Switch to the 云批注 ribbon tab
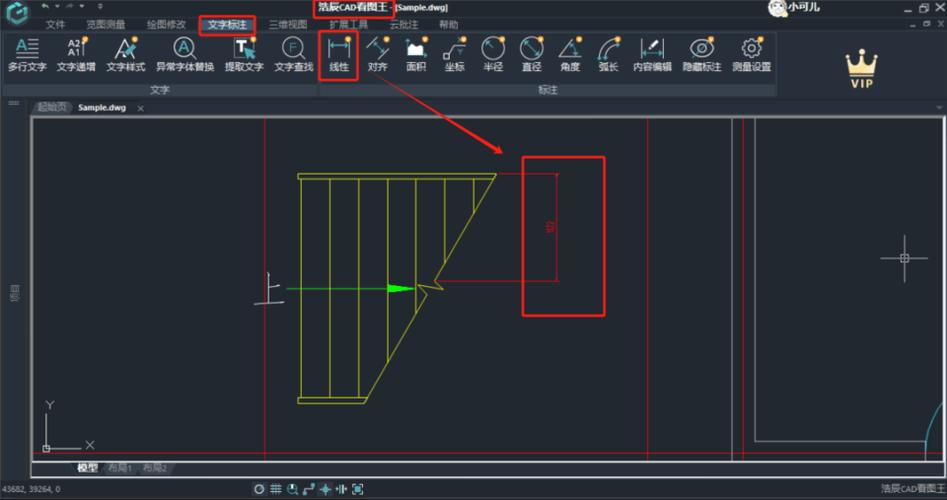This screenshot has width=947, height=500. 403,25
